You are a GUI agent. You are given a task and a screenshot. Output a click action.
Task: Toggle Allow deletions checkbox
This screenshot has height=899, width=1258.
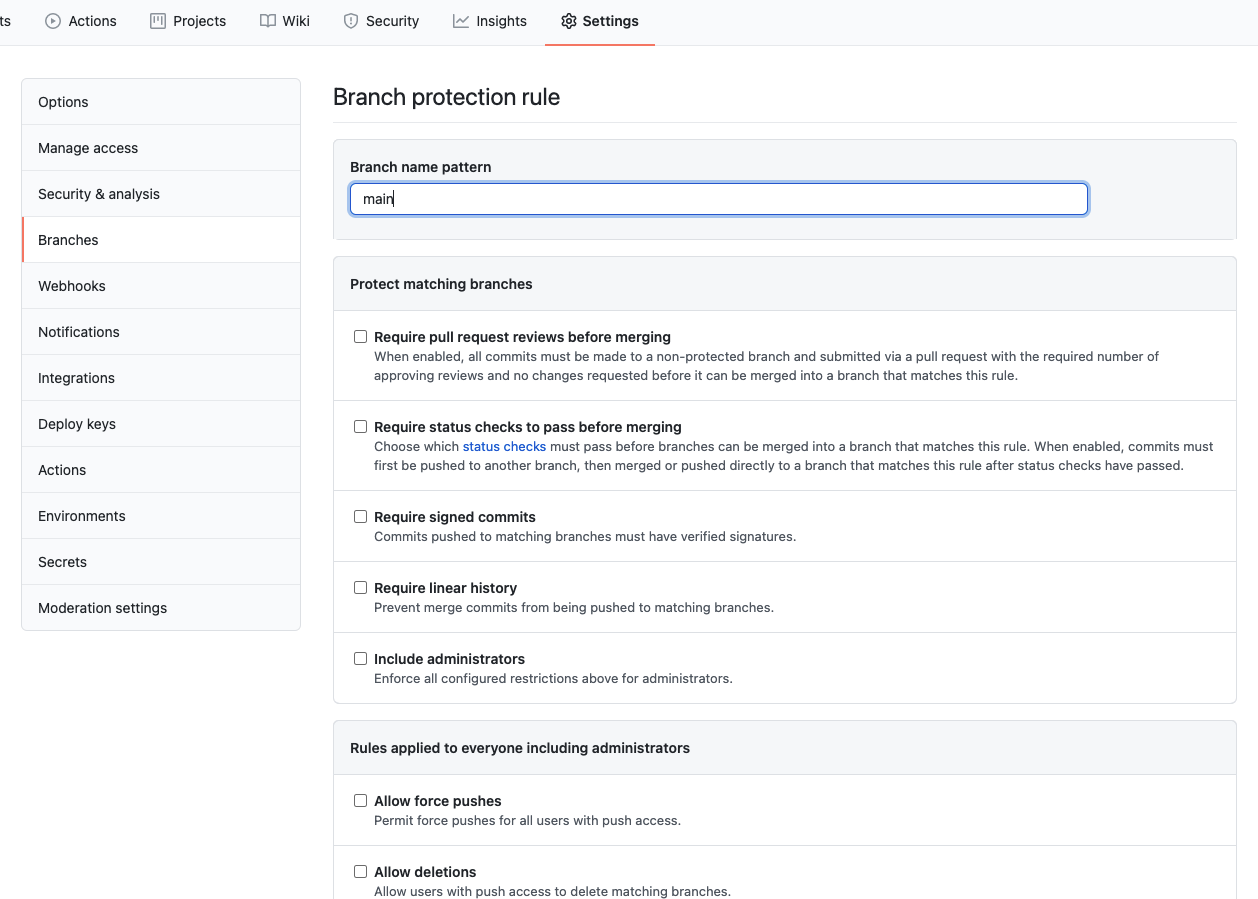coord(361,872)
